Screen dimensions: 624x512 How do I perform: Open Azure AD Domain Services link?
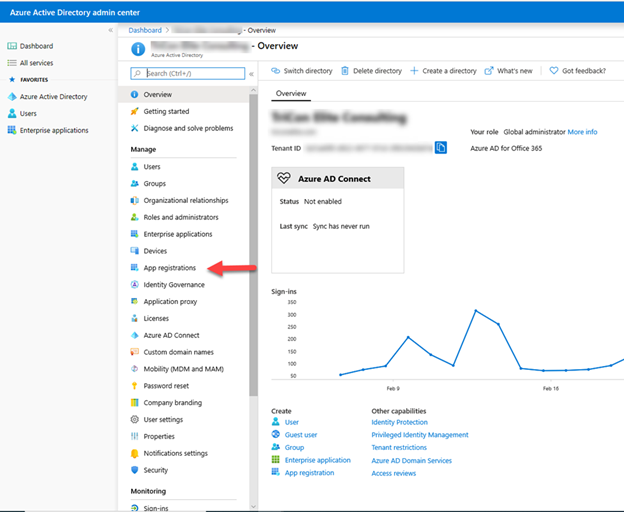[x=411, y=461]
